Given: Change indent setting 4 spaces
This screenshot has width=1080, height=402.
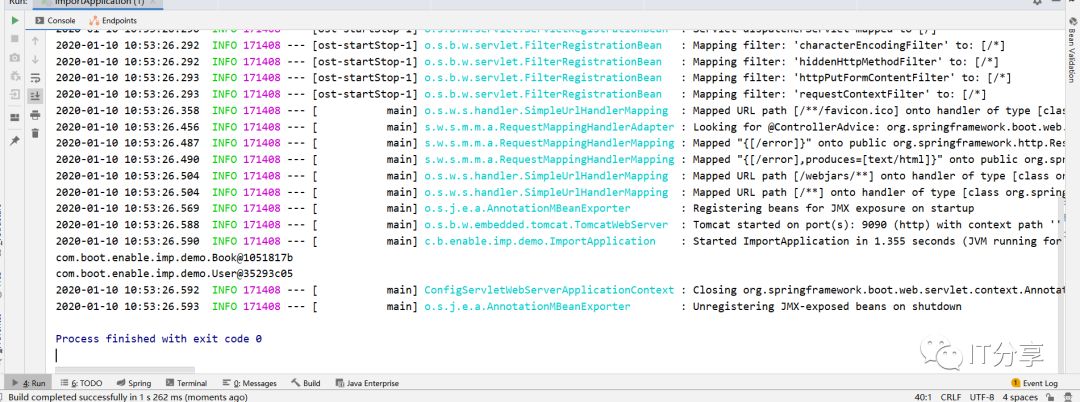Looking at the screenshot, I should (1019, 397).
